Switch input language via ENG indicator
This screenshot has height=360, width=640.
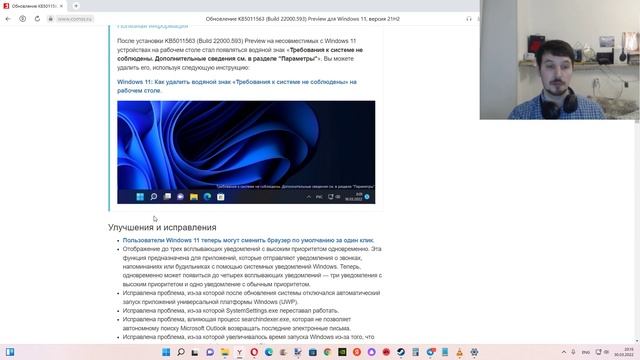pyautogui.click(x=586, y=352)
